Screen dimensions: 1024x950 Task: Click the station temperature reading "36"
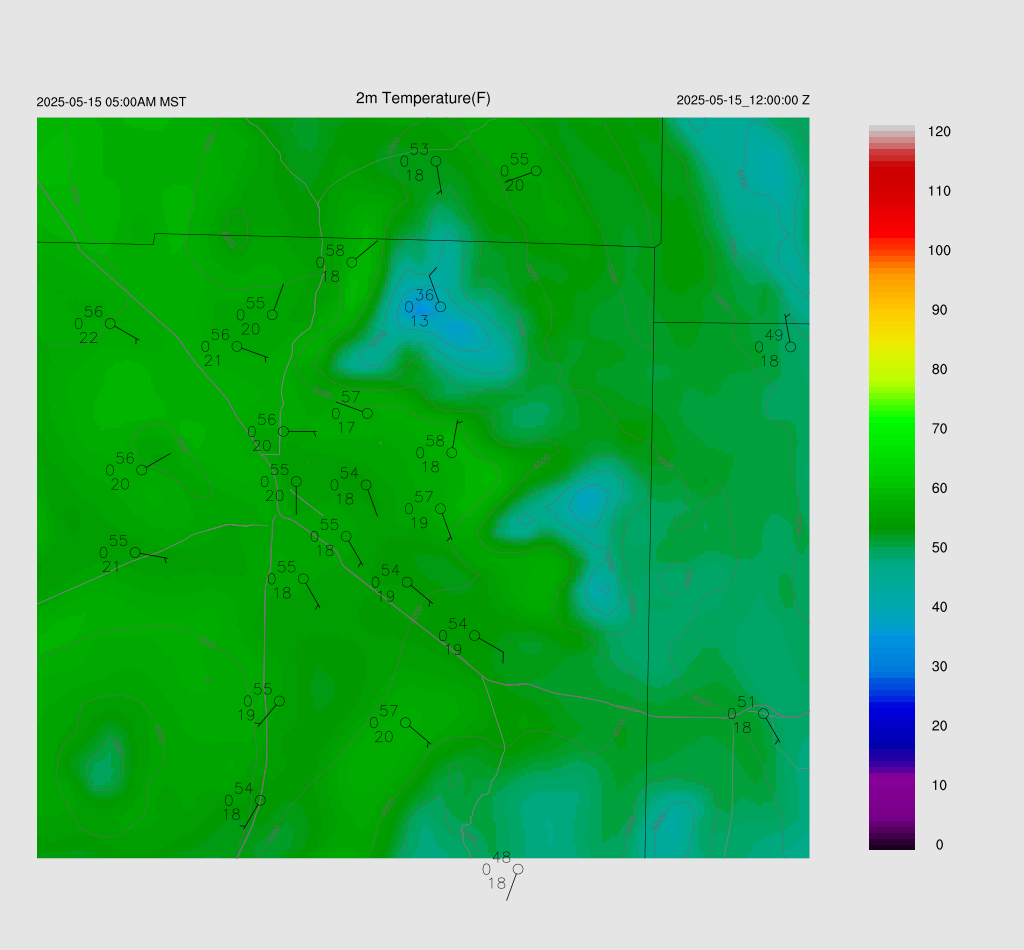click(x=424, y=295)
